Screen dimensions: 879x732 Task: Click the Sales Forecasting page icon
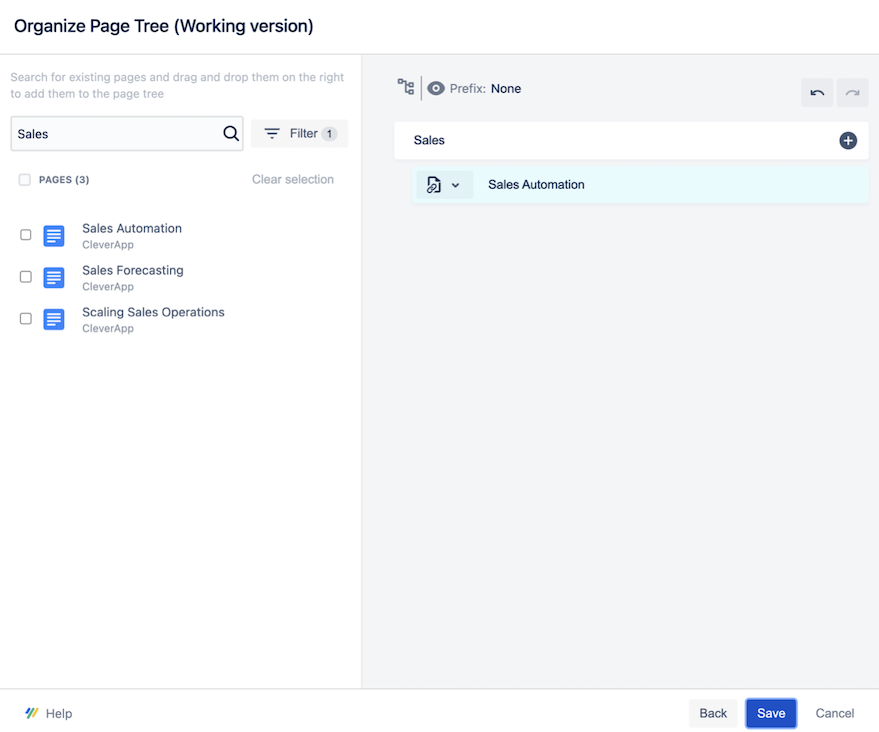[x=54, y=278]
